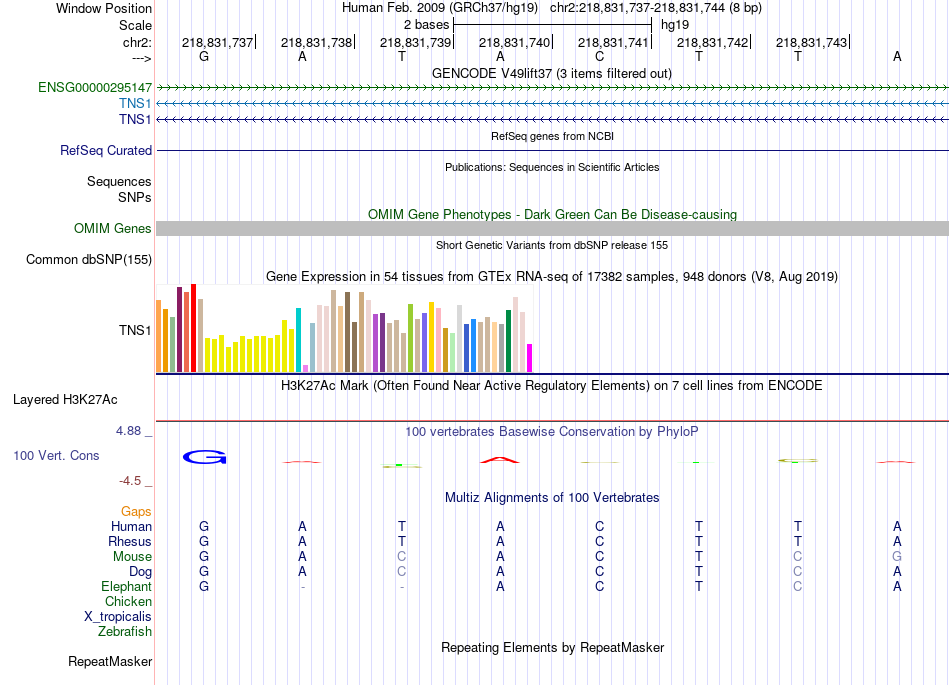Click Dog row C under 218,831,739

401,571
